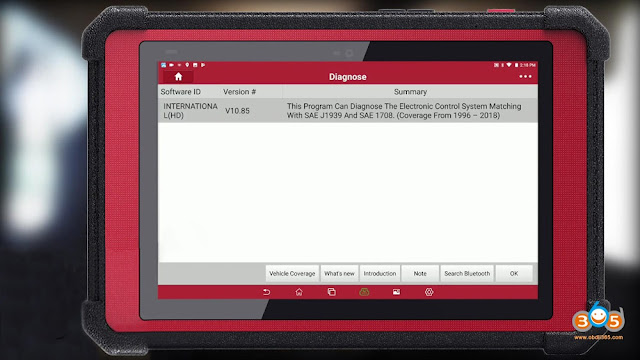Tap the vehicle diagnostic icon in the navigation bar

click(364, 292)
